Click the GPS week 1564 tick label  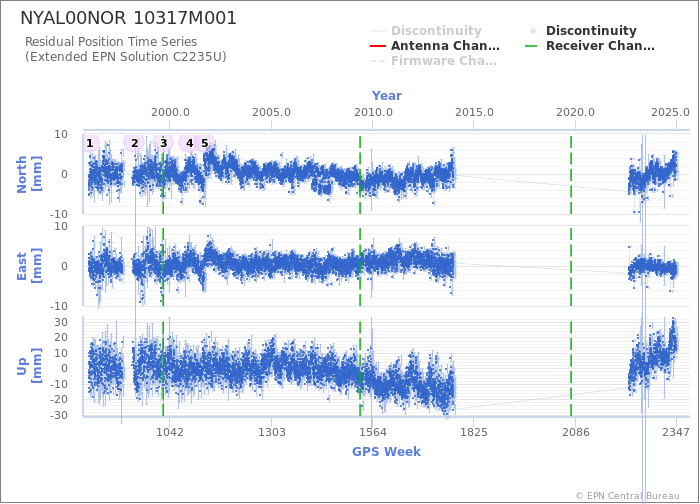[373, 432]
